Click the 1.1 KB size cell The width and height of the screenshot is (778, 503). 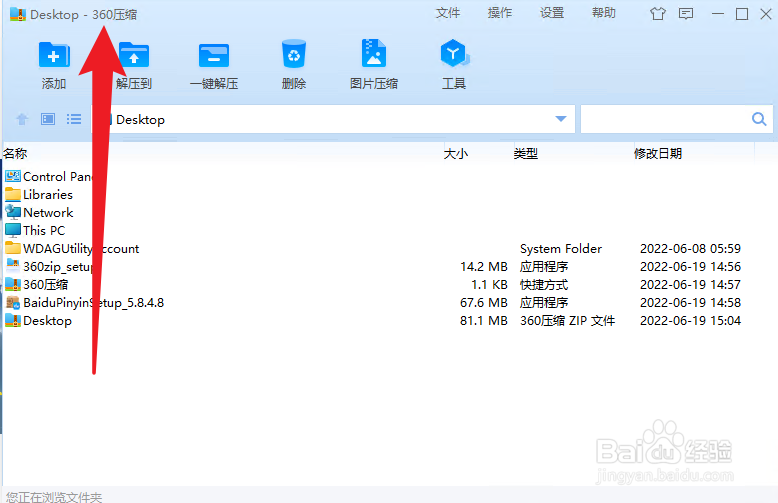[489, 285]
